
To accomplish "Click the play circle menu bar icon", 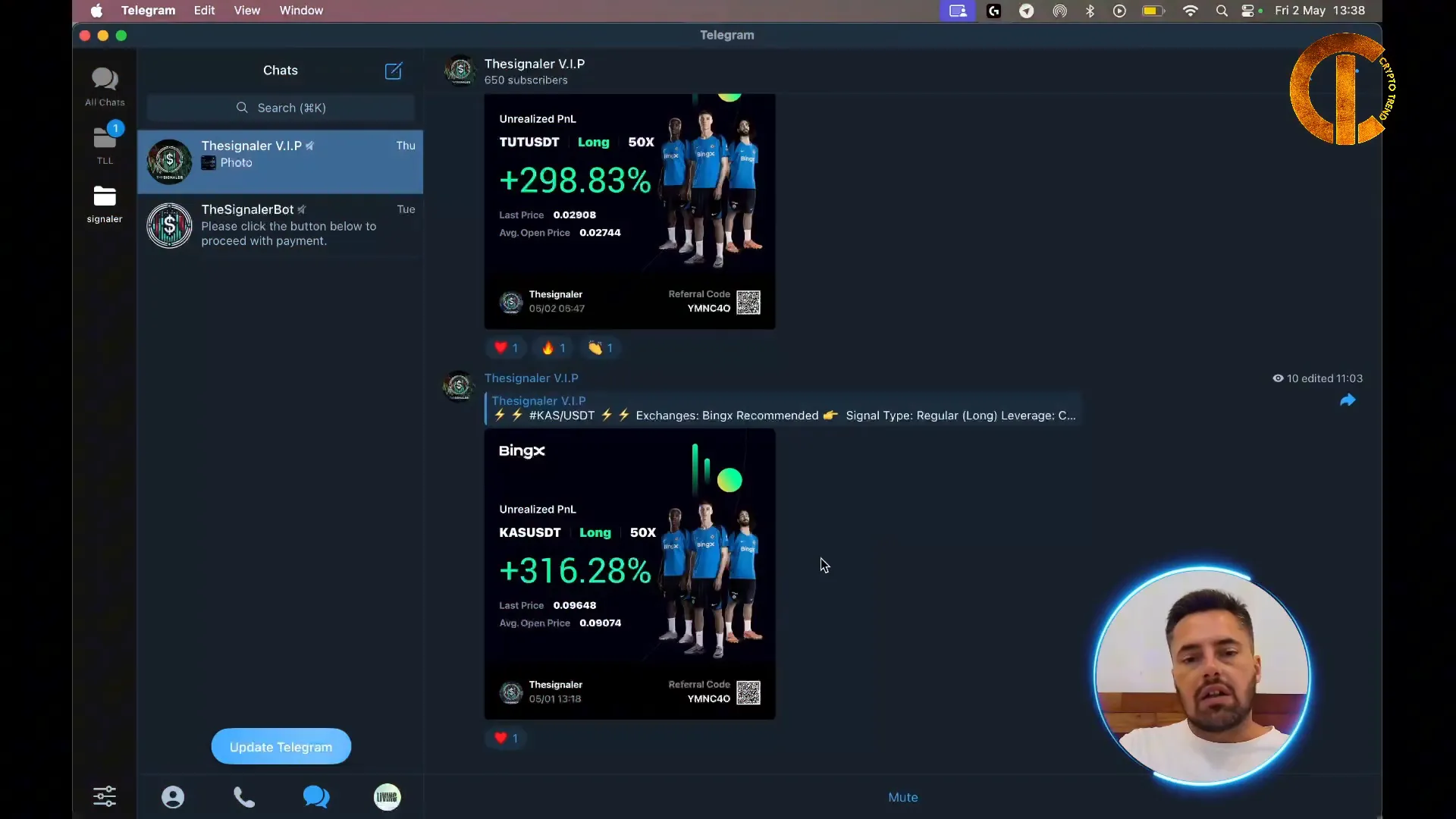I will click(1119, 11).
